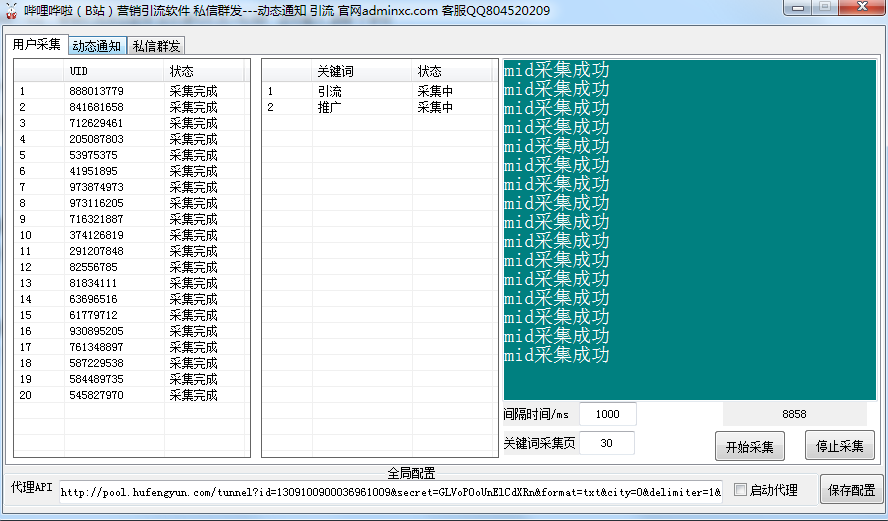Viewport: 888px width, 521px height.
Task: Enable the 启动代理 checkbox
Action: click(740, 490)
